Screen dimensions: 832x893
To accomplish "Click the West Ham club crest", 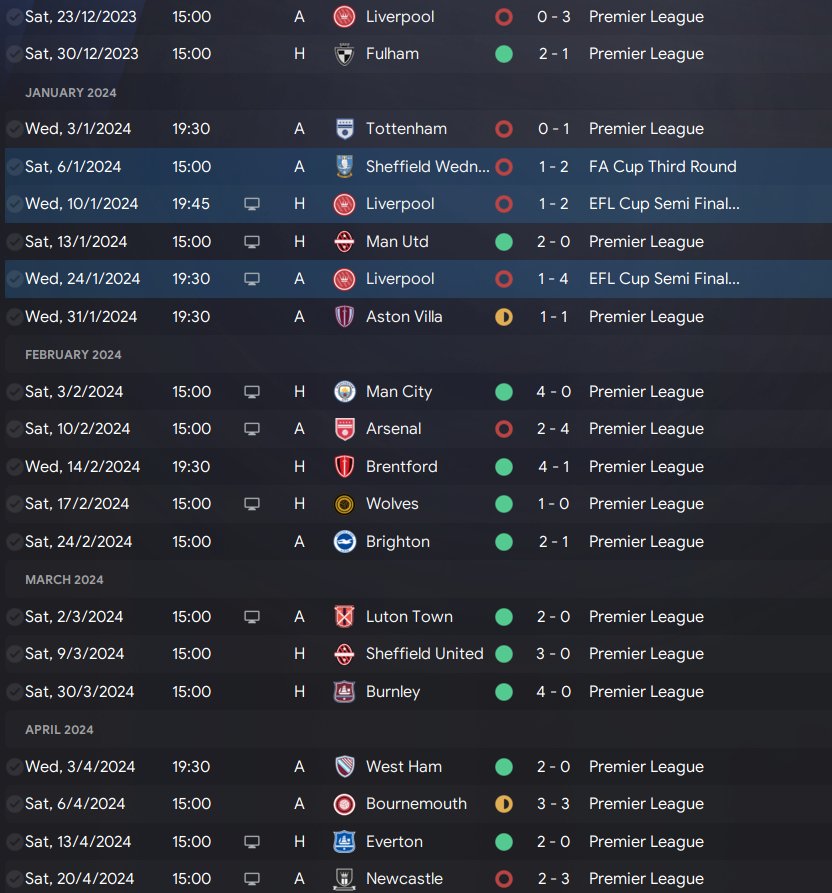I will click(x=345, y=766).
